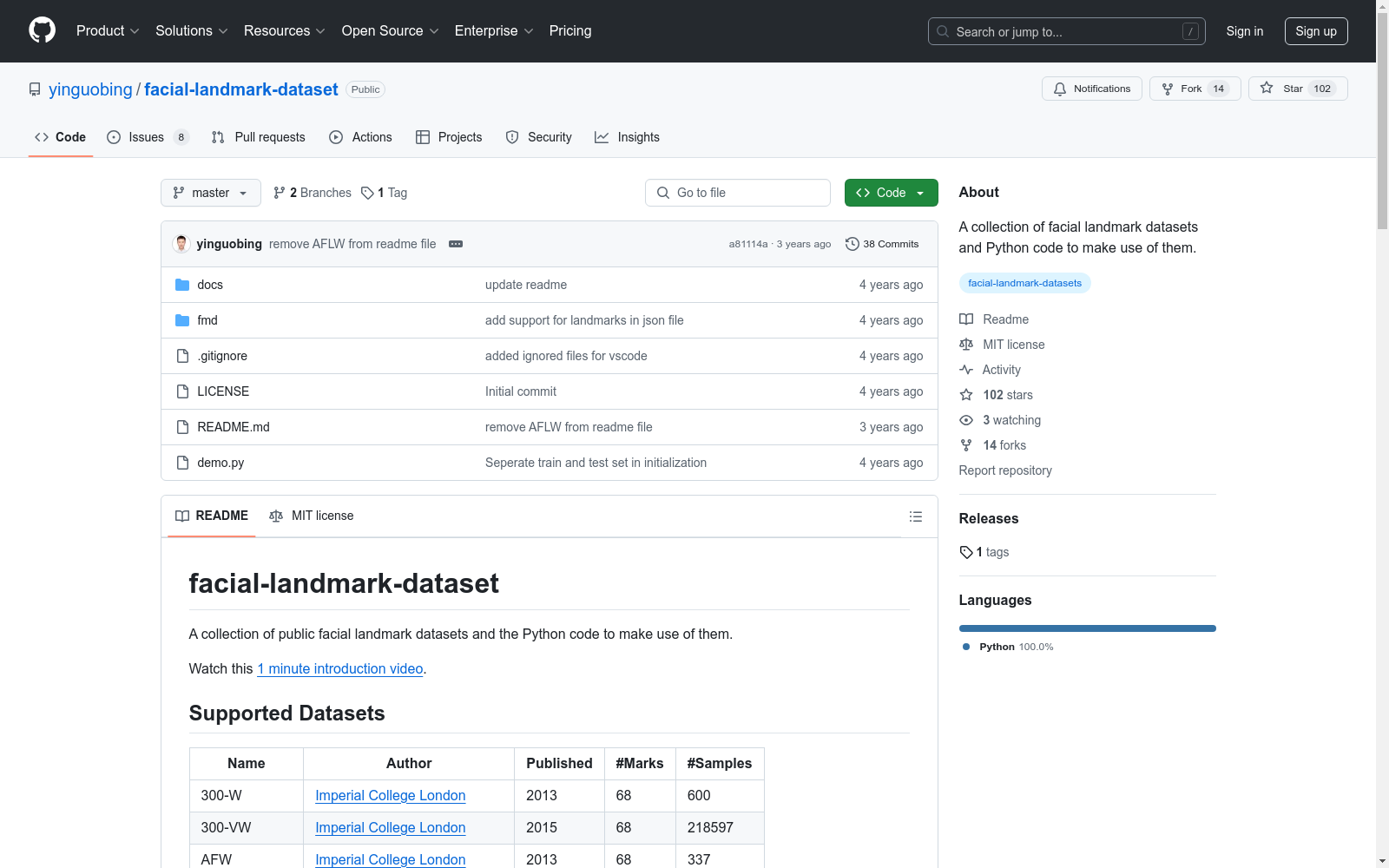Screen dimensions: 1389x868
Task: Switch to the Pull requests tab
Action: click(259, 137)
